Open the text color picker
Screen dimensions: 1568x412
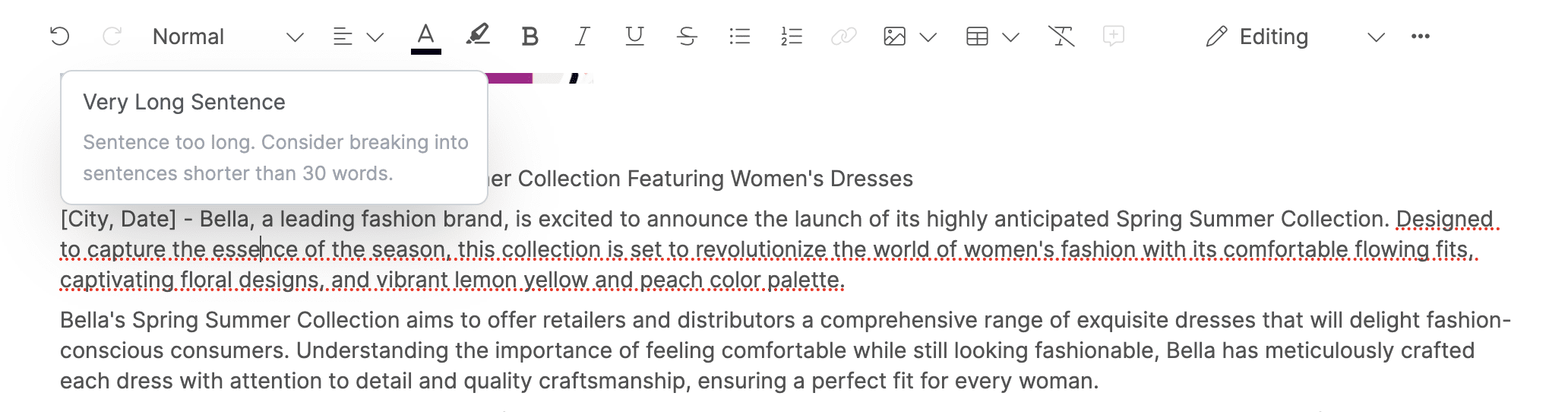426,37
